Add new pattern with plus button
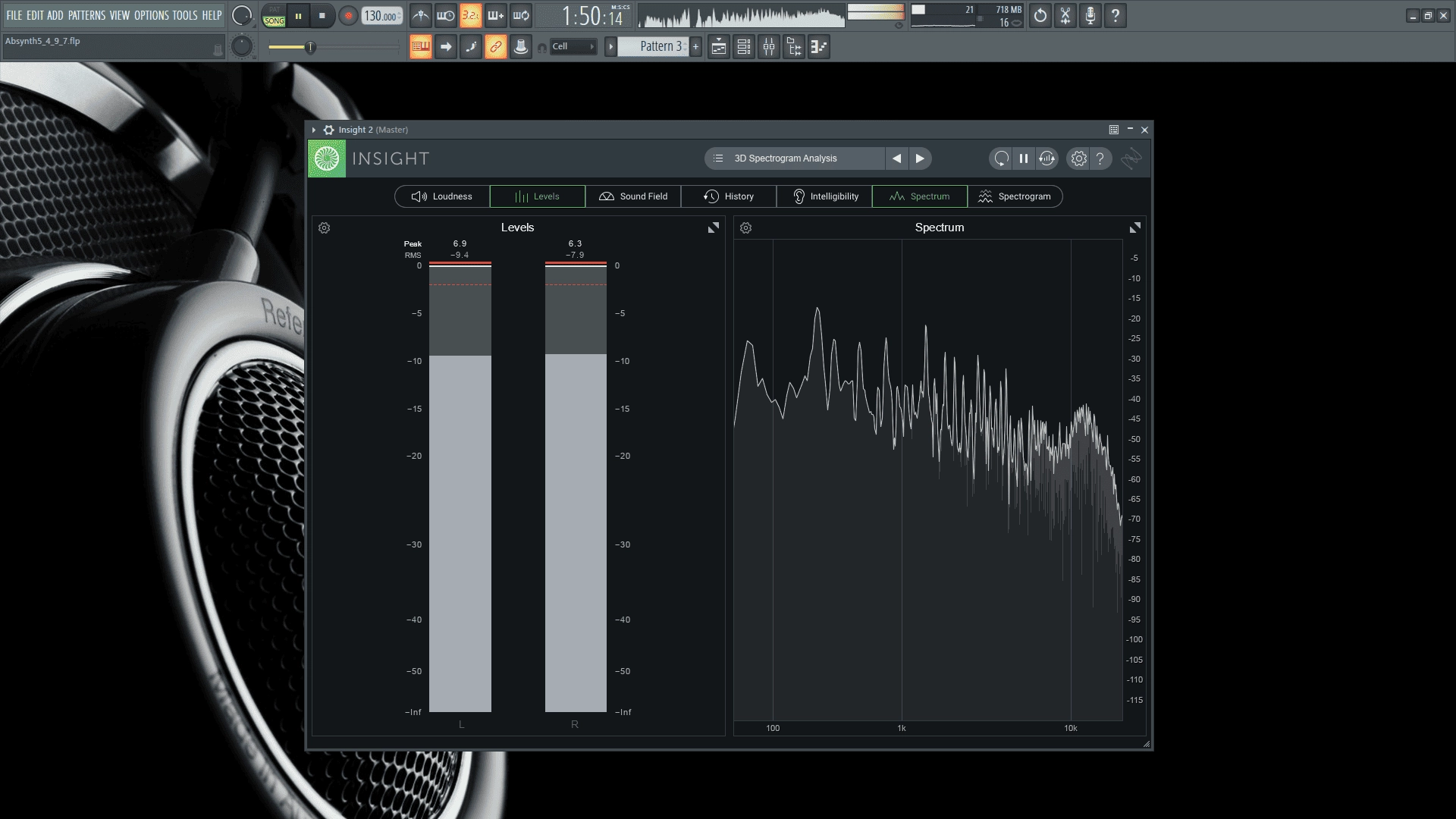 [x=695, y=47]
